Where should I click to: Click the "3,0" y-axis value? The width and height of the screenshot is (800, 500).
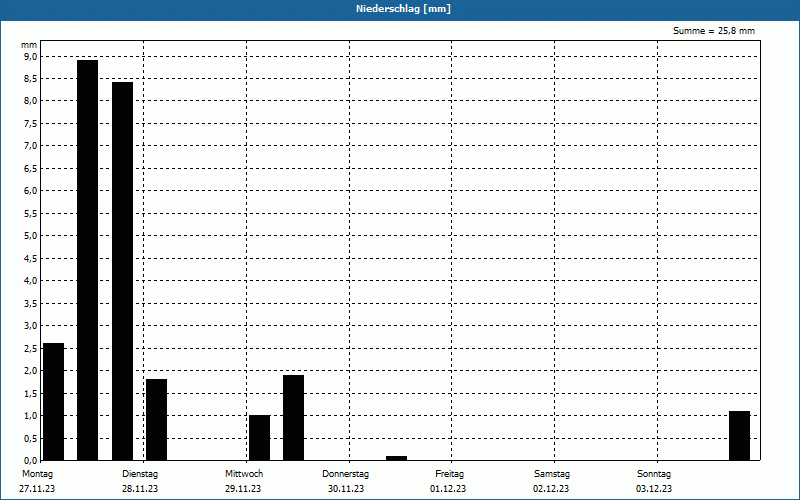[x=31, y=326]
